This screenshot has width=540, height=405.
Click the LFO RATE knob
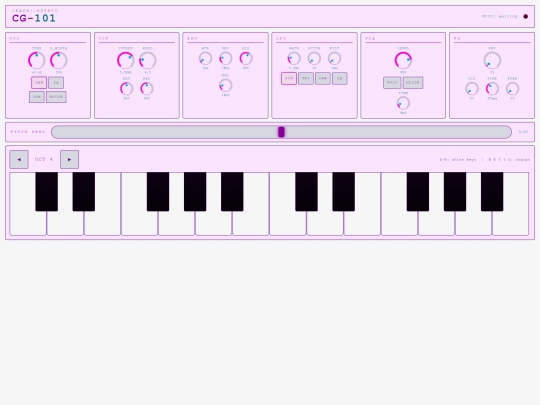click(294, 59)
